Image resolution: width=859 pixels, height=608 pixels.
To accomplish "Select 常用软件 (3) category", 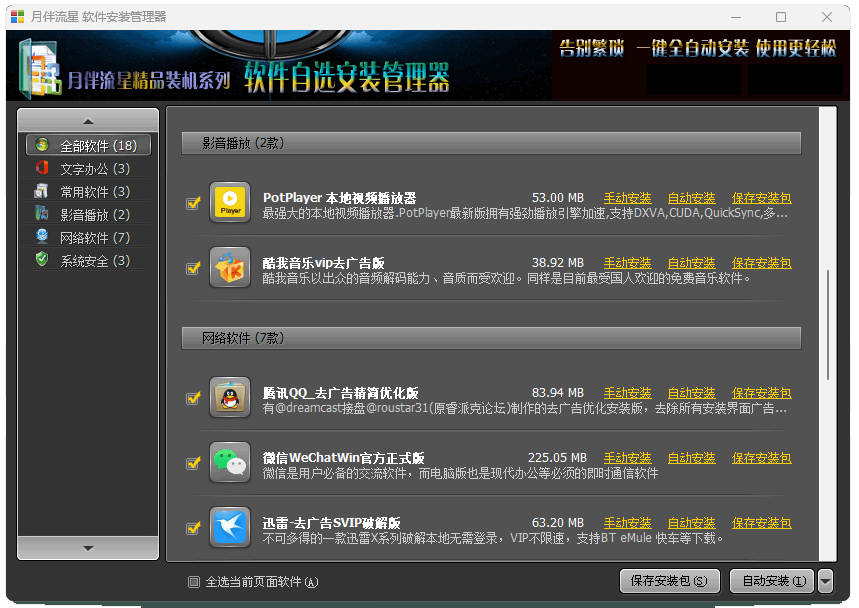I will tap(88, 191).
